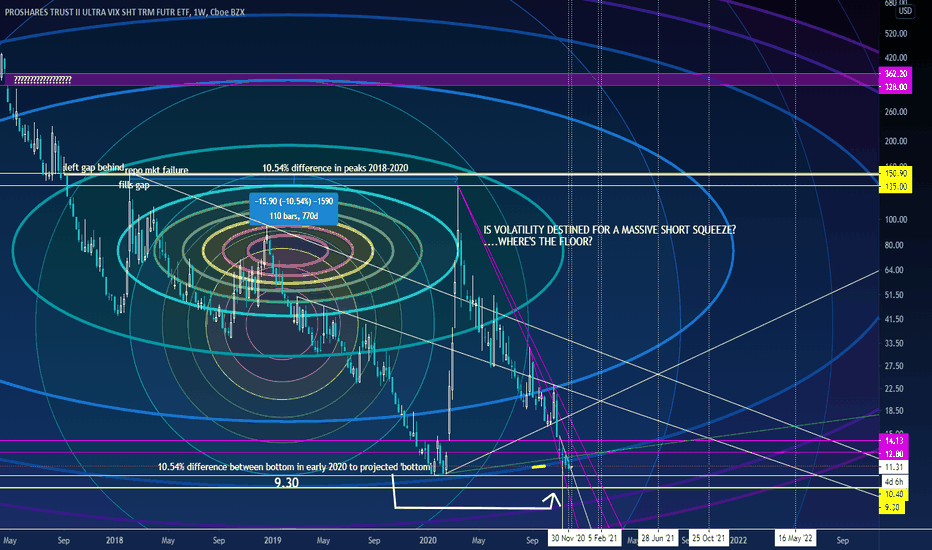Select the 362.20 magenta price label

click(896, 74)
